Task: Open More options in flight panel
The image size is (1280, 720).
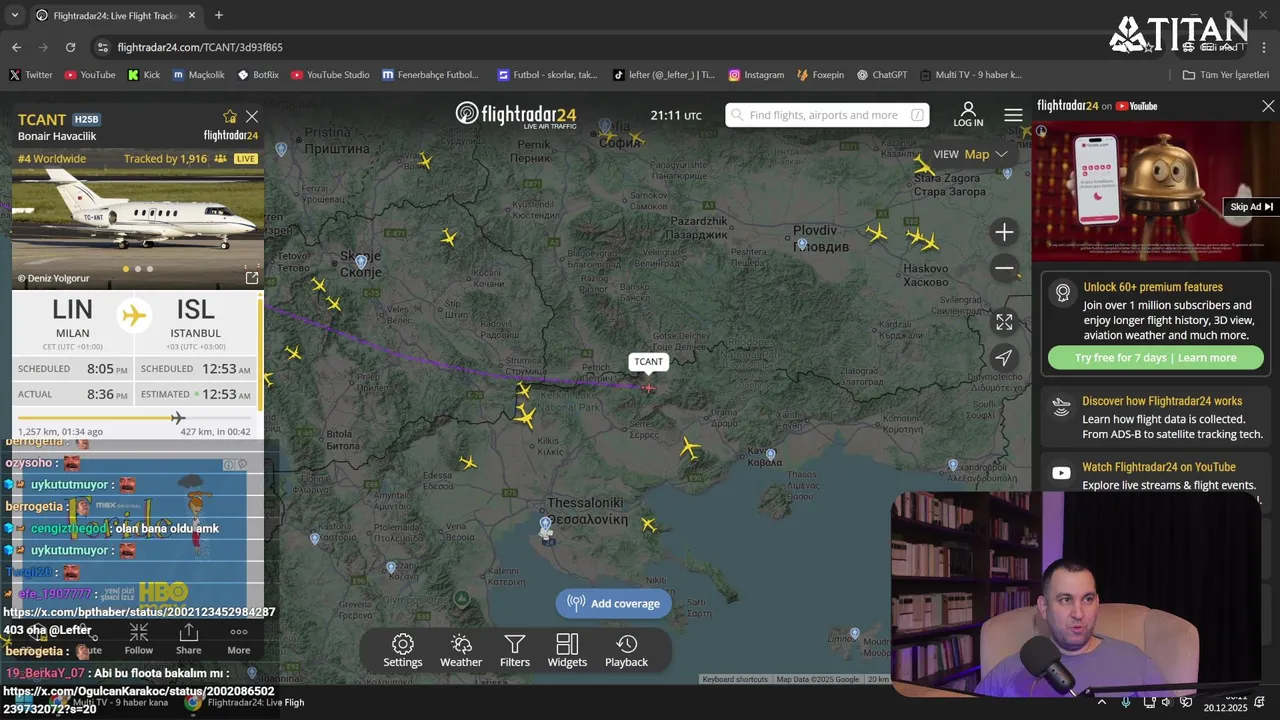Action: pos(238,639)
